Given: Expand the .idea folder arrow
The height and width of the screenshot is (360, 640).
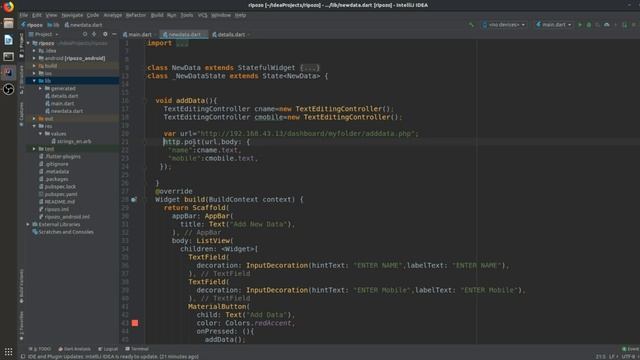Looking at the screenshot, I should click(x=34, y=51).
